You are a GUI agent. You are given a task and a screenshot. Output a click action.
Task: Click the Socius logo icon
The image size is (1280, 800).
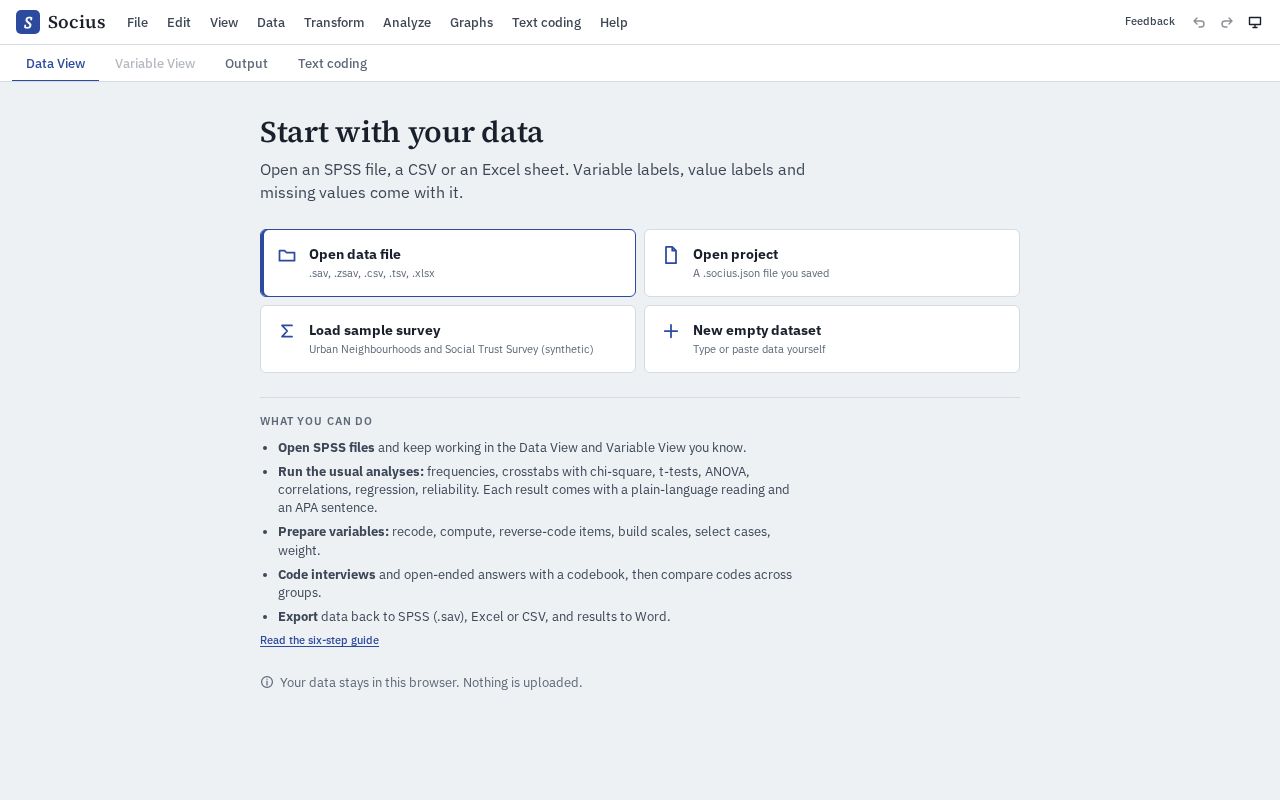pos(28,22)
